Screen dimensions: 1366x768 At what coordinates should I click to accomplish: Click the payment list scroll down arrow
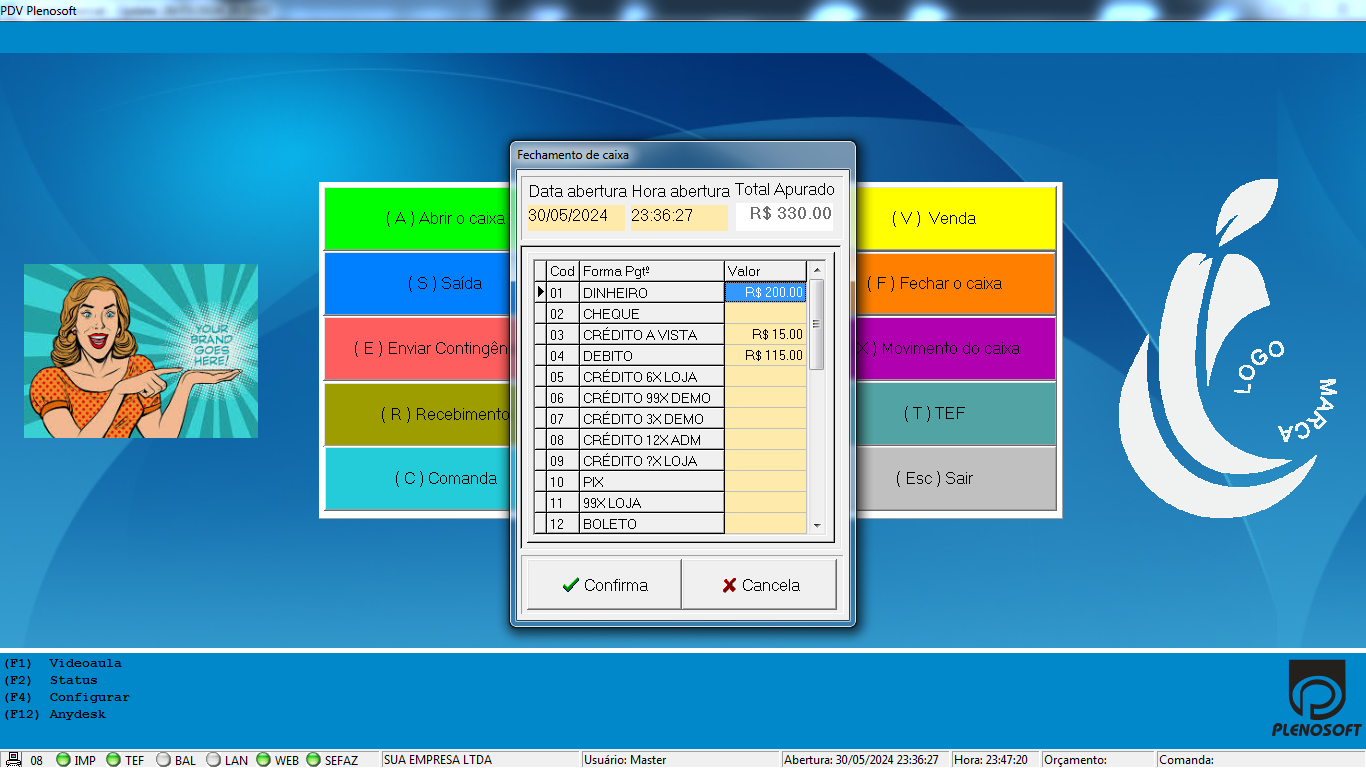pos(816,525)
